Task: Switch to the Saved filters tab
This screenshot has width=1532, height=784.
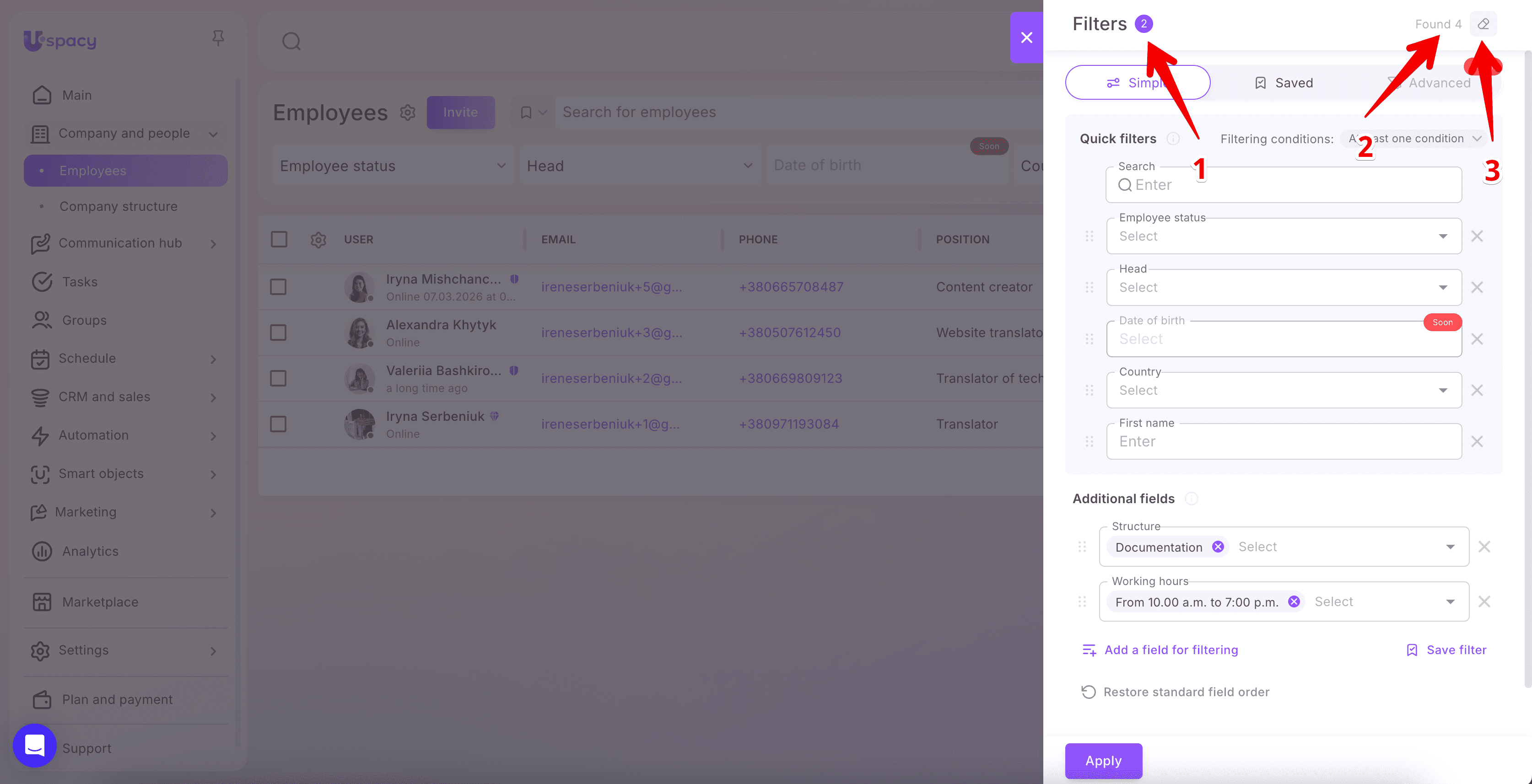Action: 1284,83
